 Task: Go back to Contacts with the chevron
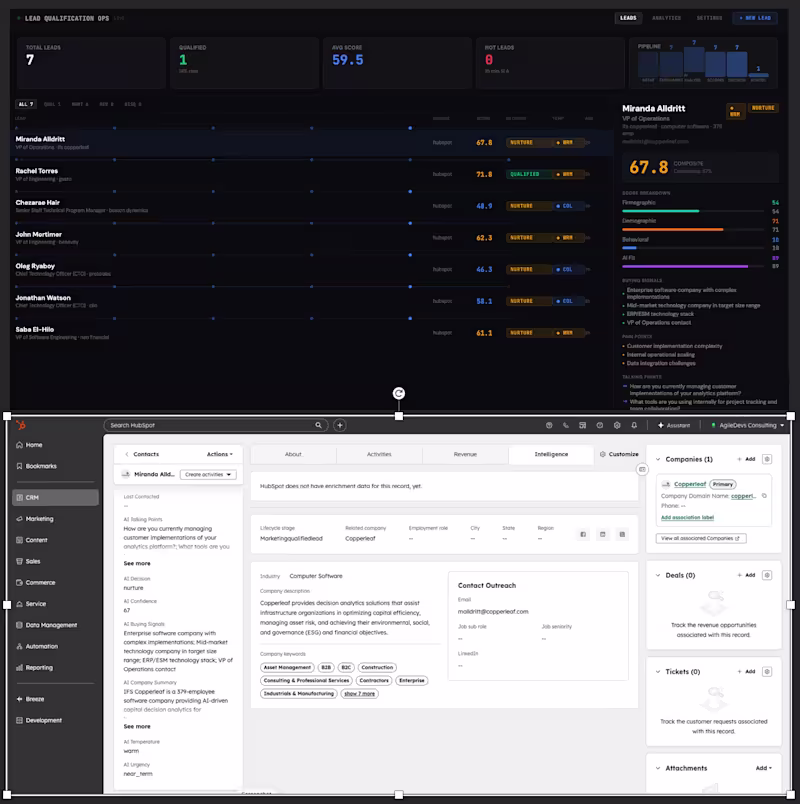coord(127,454)
